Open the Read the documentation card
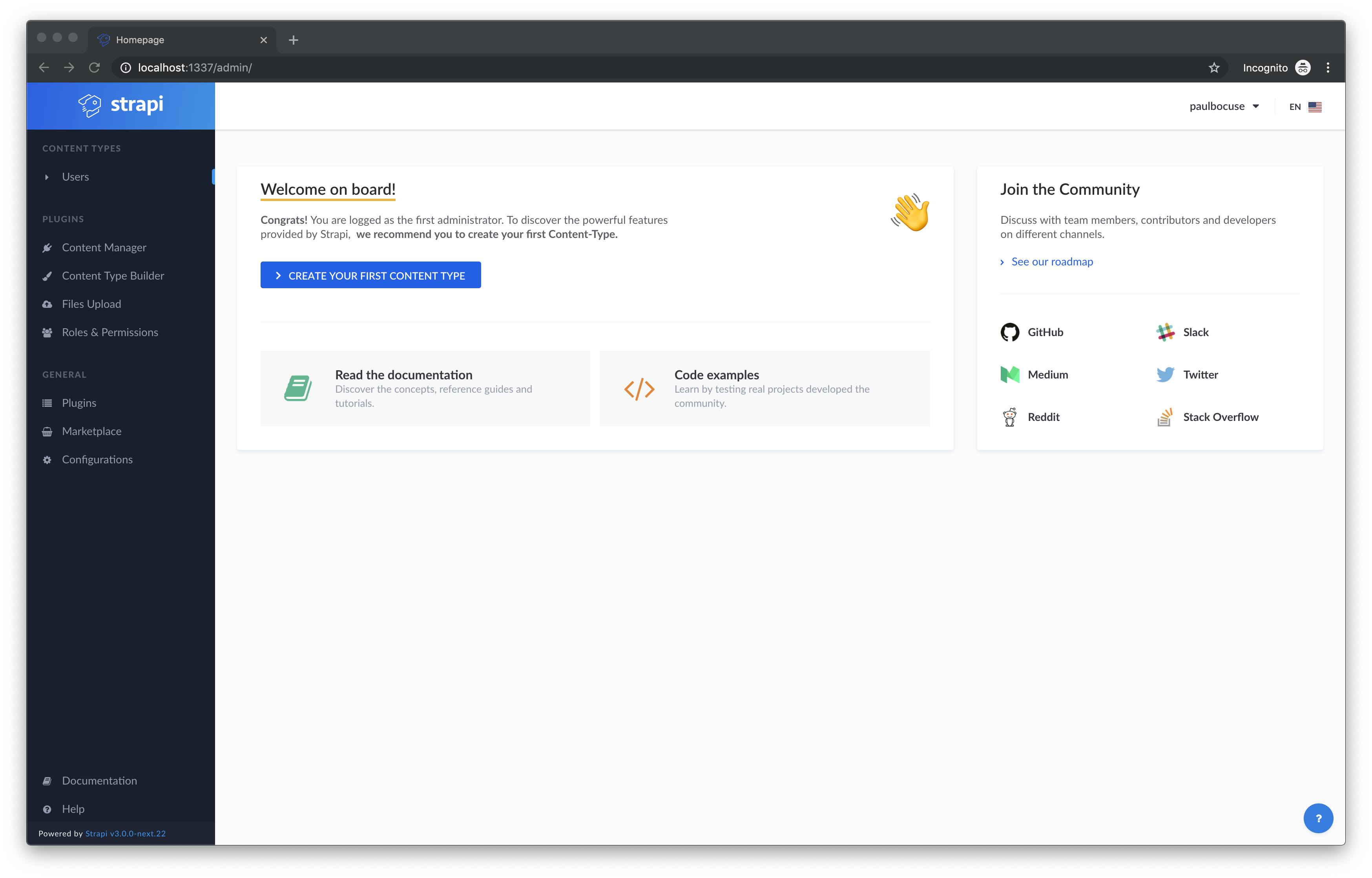 coord(425,389)
